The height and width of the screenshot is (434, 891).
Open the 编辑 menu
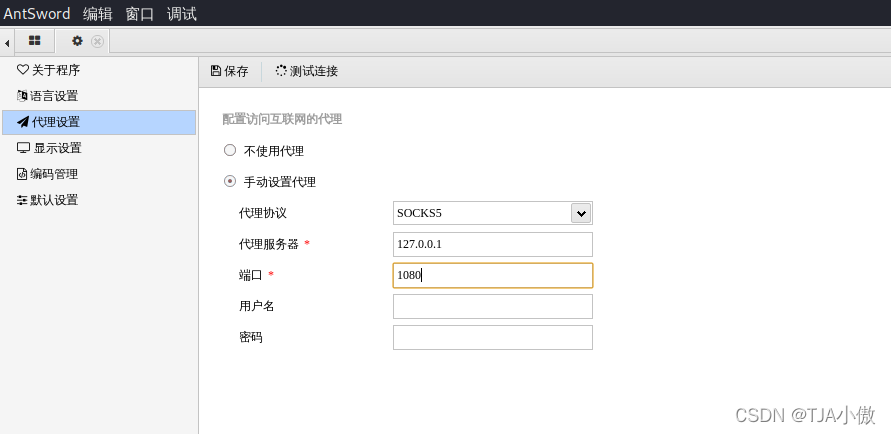[98, 14]
